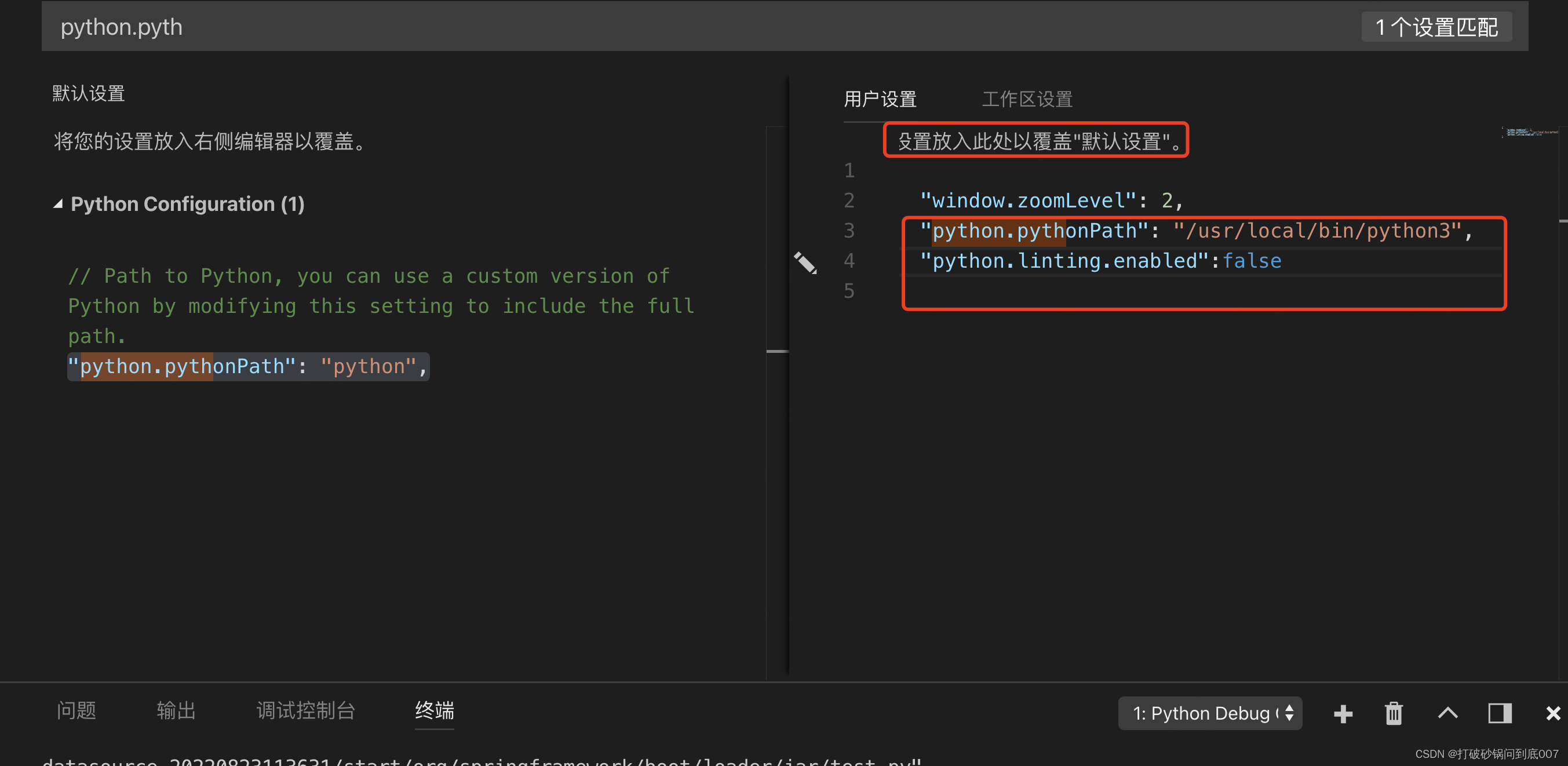Switch to the 用户设置 tab
Screen dimensions: 1568x766
[880, 99]
